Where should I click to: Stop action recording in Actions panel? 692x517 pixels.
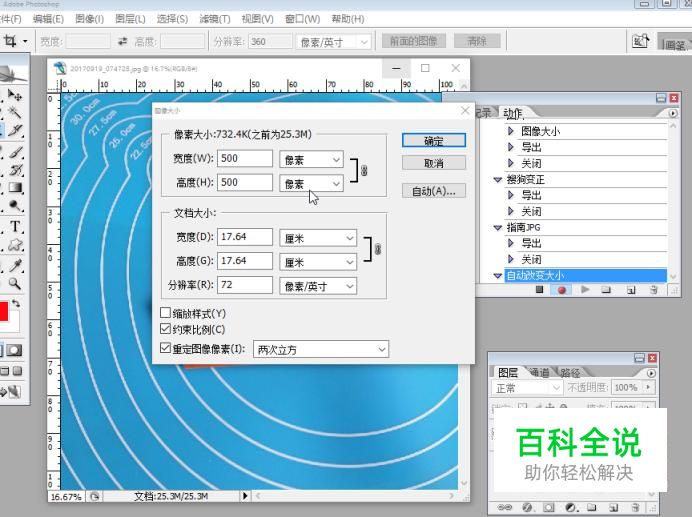(539, 290)
